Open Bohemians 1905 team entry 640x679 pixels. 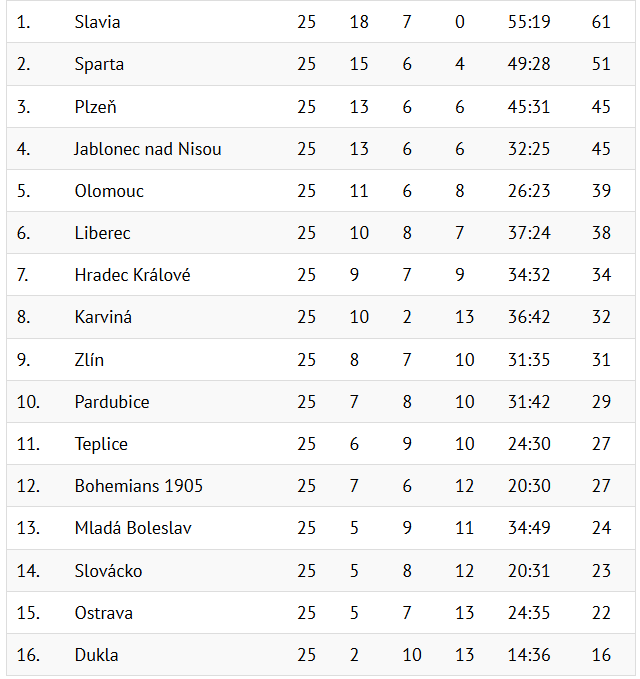click(x=138, y=486)
